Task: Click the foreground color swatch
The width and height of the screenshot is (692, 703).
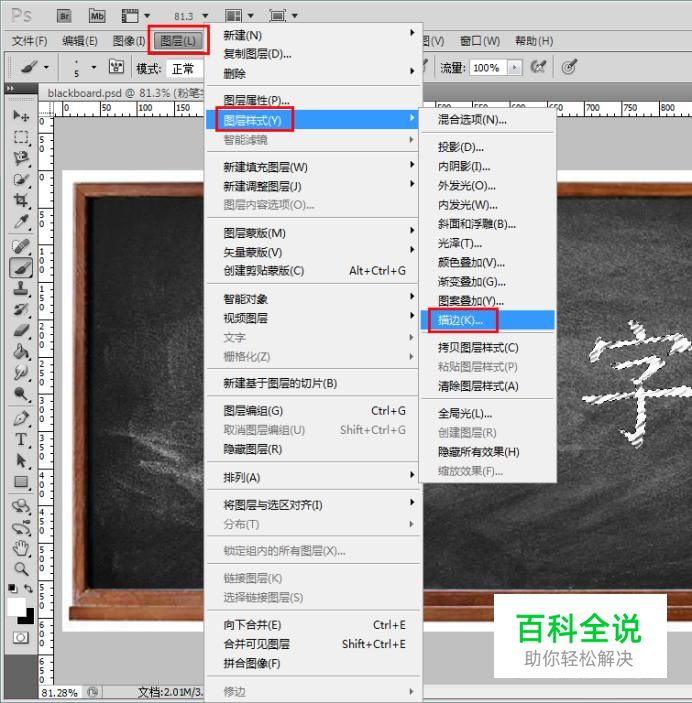Action: pos(16,607)
